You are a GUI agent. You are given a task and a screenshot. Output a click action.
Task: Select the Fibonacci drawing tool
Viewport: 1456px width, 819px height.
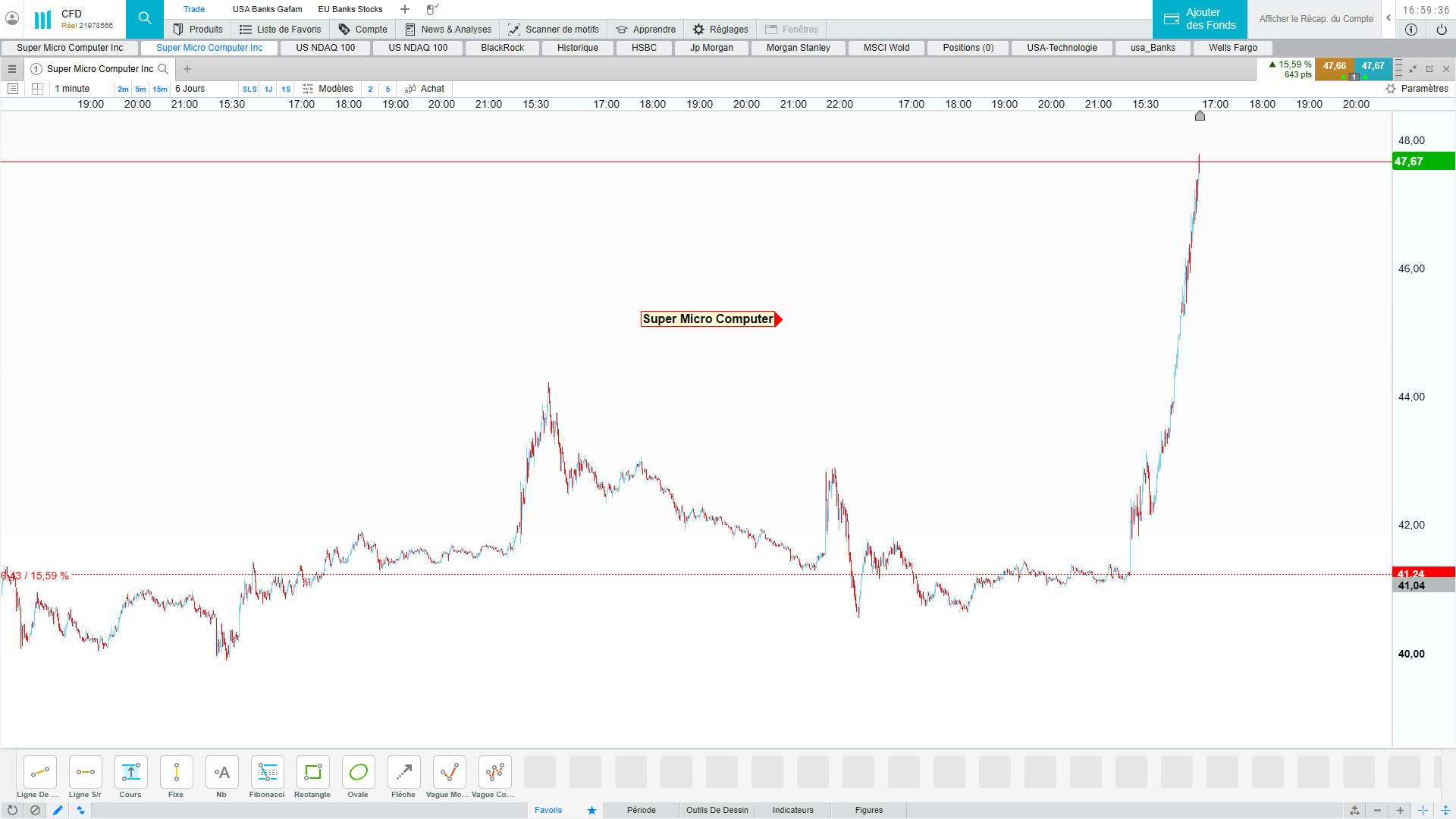click(x=267, y=773)
